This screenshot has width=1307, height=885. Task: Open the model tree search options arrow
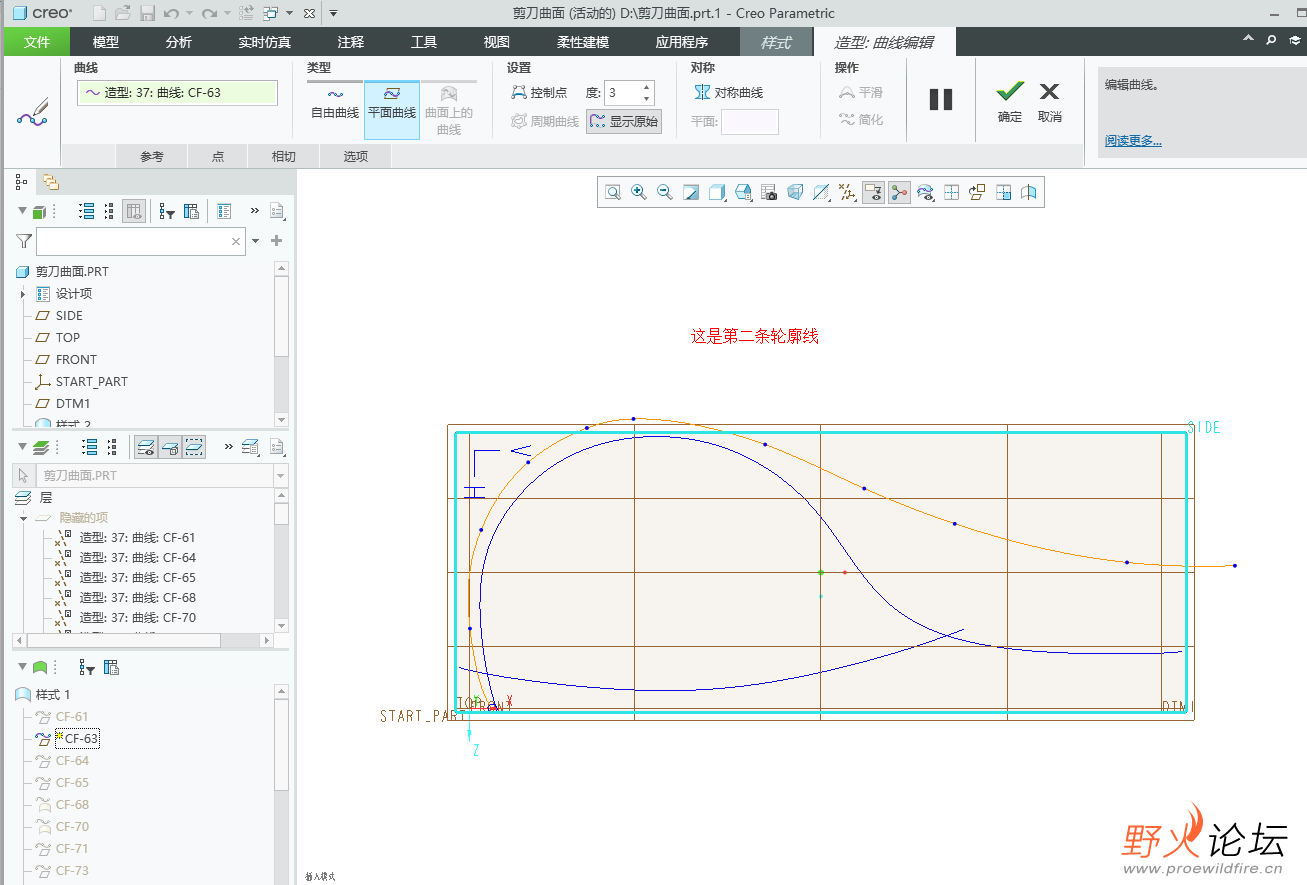(256, 241)
